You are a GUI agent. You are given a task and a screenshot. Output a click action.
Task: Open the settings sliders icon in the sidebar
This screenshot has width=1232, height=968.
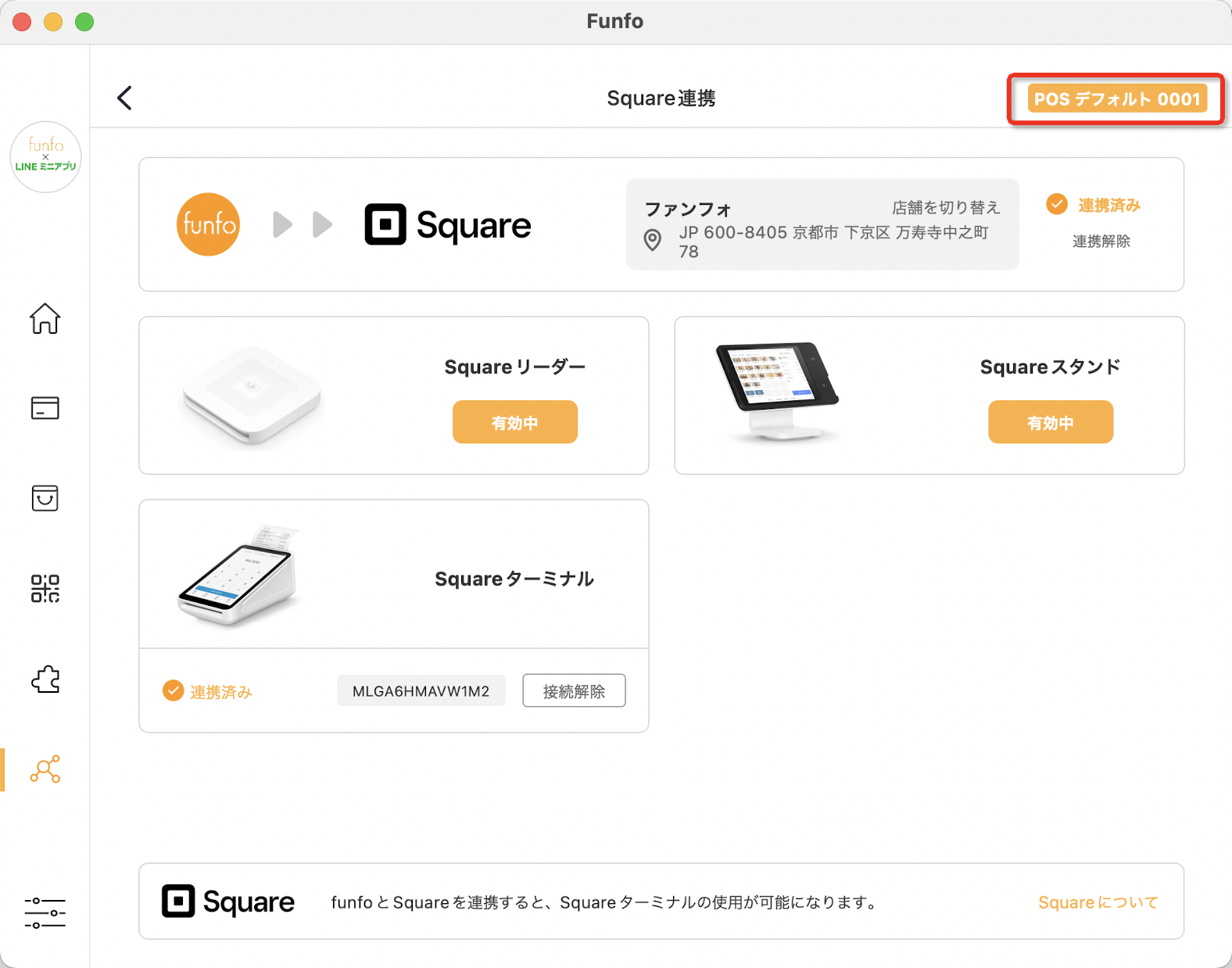(x=45, y=912)
